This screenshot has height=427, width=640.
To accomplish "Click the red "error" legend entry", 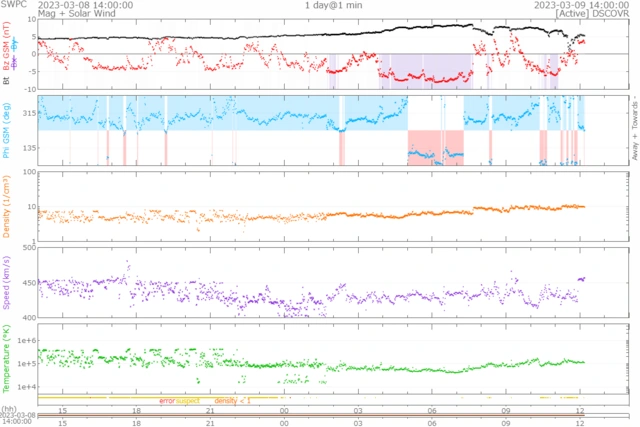I will tap(167, 401).
